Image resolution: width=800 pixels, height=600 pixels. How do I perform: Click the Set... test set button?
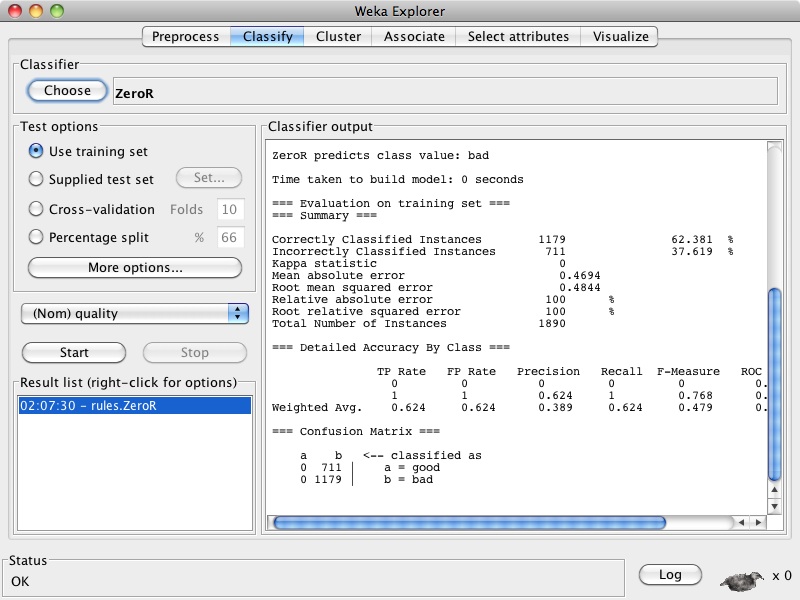coord(209,178)
